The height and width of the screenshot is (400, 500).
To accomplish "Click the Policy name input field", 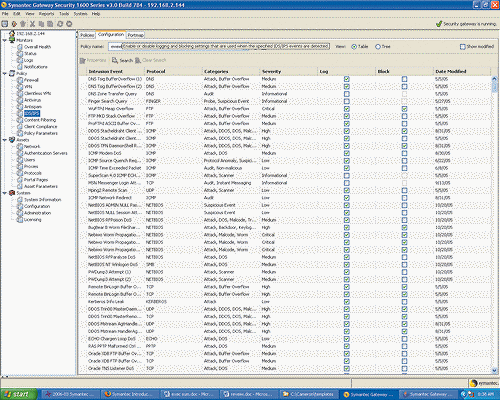I will (x=219, y=47).
